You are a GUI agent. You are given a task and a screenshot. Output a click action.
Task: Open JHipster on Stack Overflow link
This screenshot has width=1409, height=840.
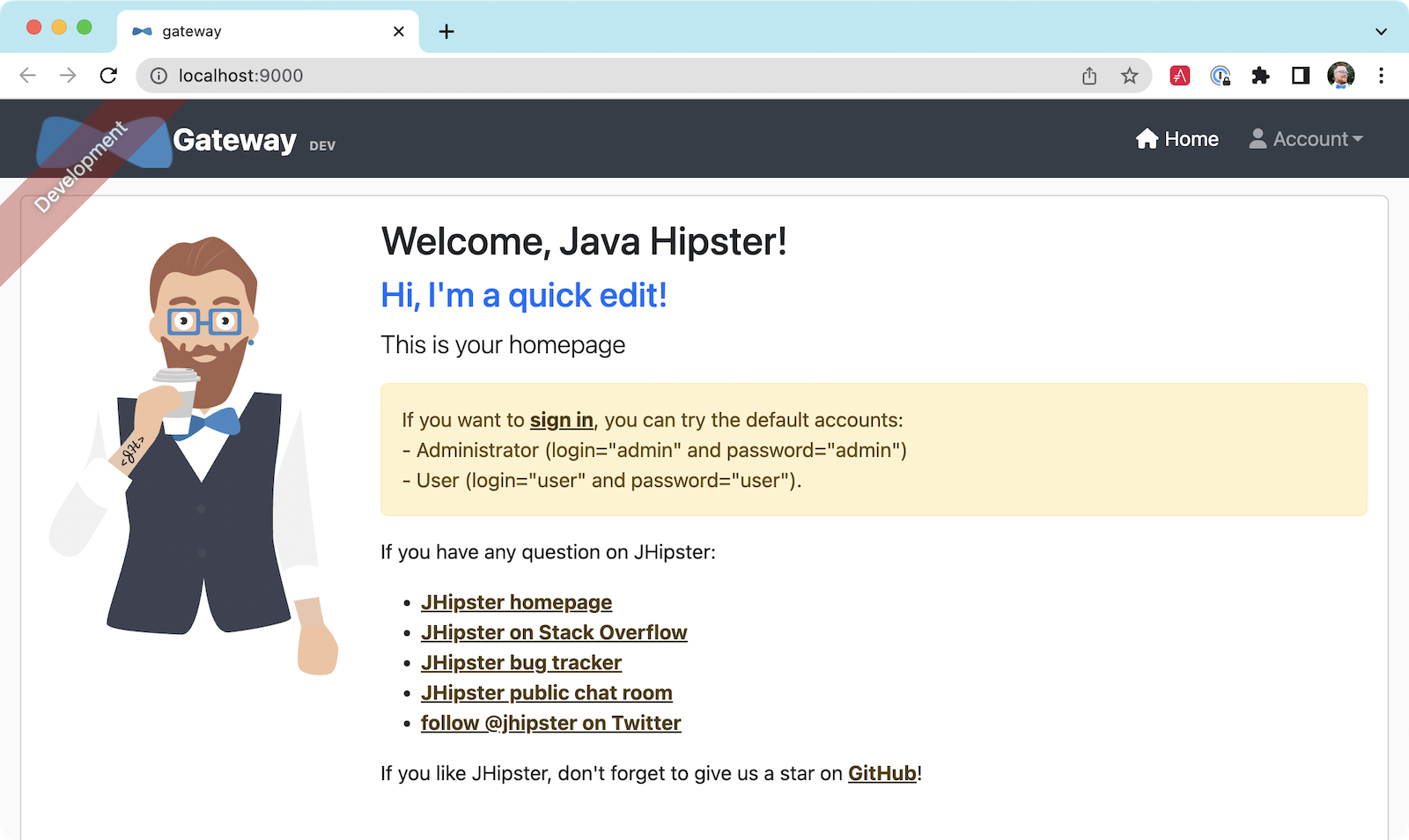tap(553, 632)
